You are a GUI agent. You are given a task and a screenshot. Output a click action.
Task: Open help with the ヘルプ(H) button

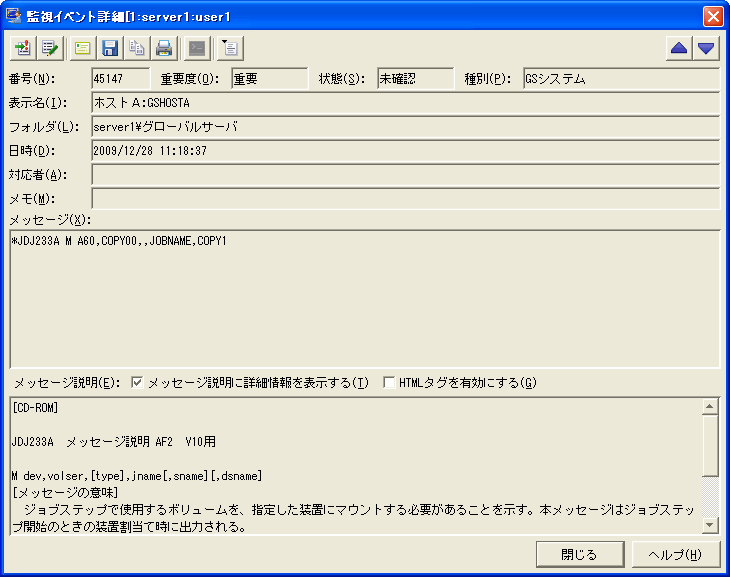point(676,554)
